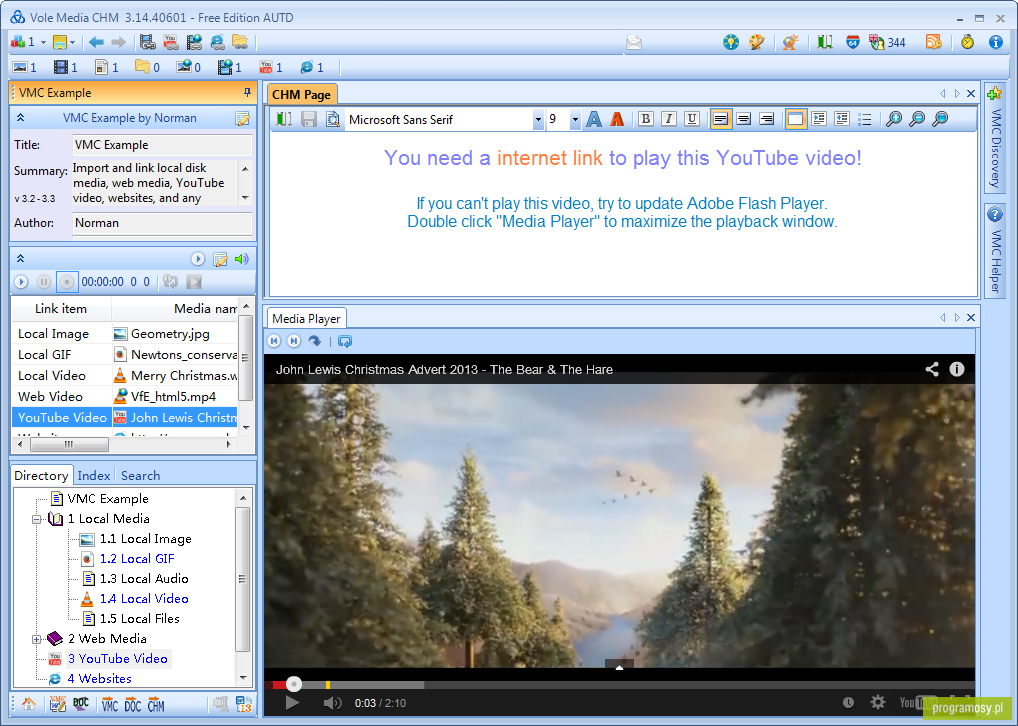Click the yellow marker on video timeline
Viewport: 1018px width, 726px height.
tap(328, 684)
